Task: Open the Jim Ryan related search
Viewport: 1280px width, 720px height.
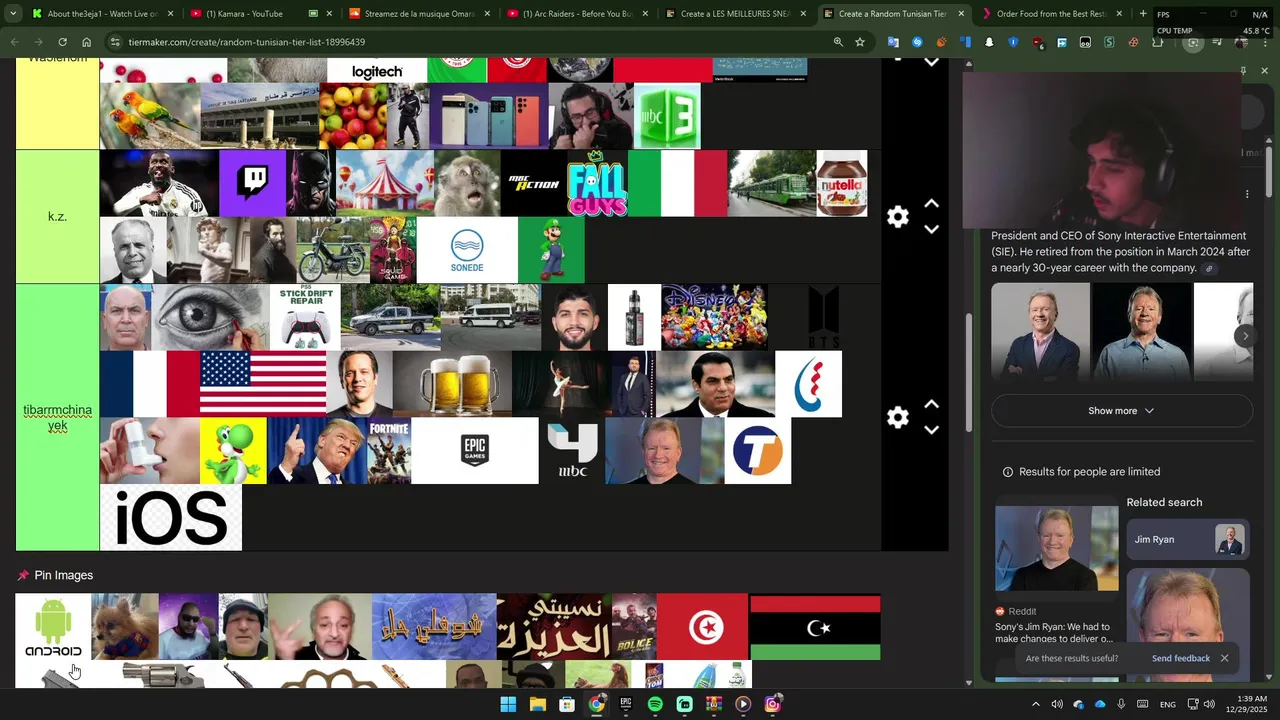Action: click(1188, 540)
